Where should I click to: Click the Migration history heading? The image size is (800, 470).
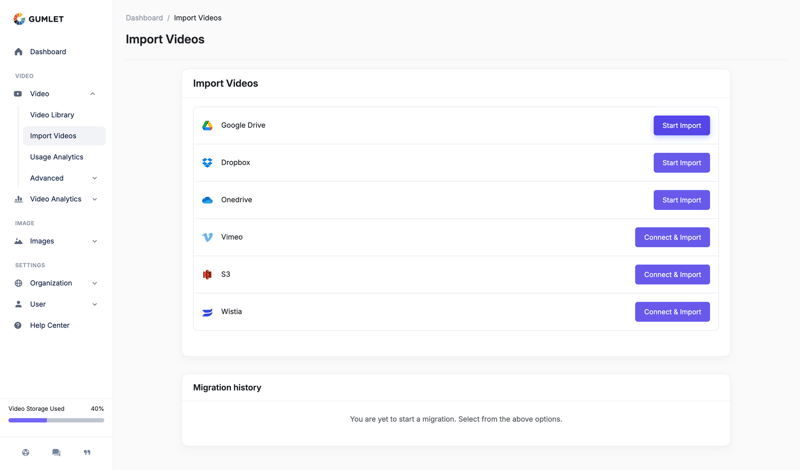(x=227, y=387)
